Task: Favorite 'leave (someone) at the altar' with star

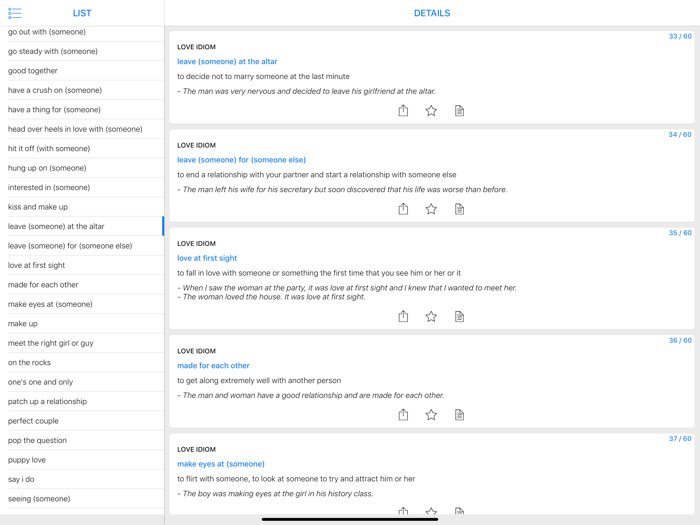Action: pyautogui.click(x=431, y=111)
